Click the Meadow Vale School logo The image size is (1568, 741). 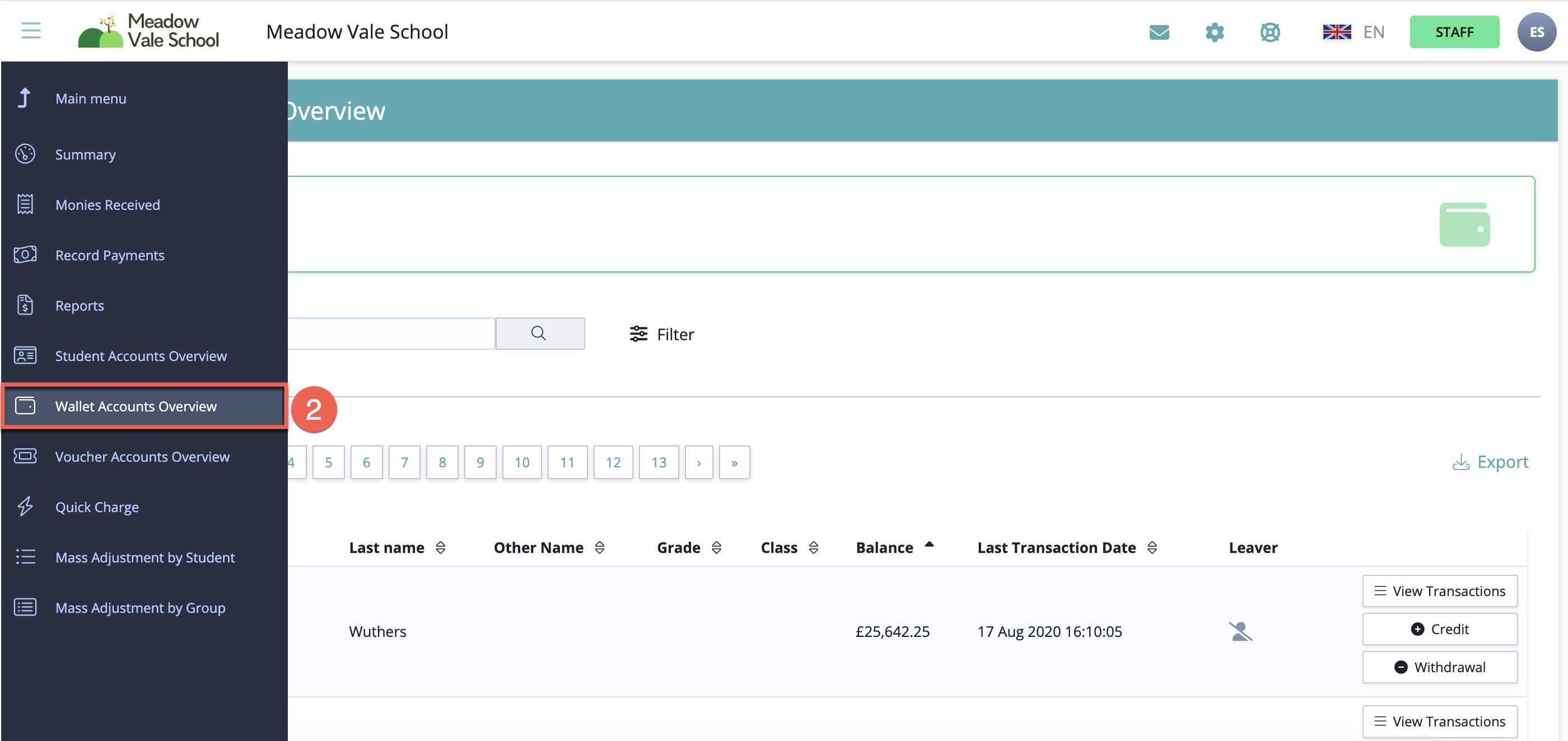(148, 31)
